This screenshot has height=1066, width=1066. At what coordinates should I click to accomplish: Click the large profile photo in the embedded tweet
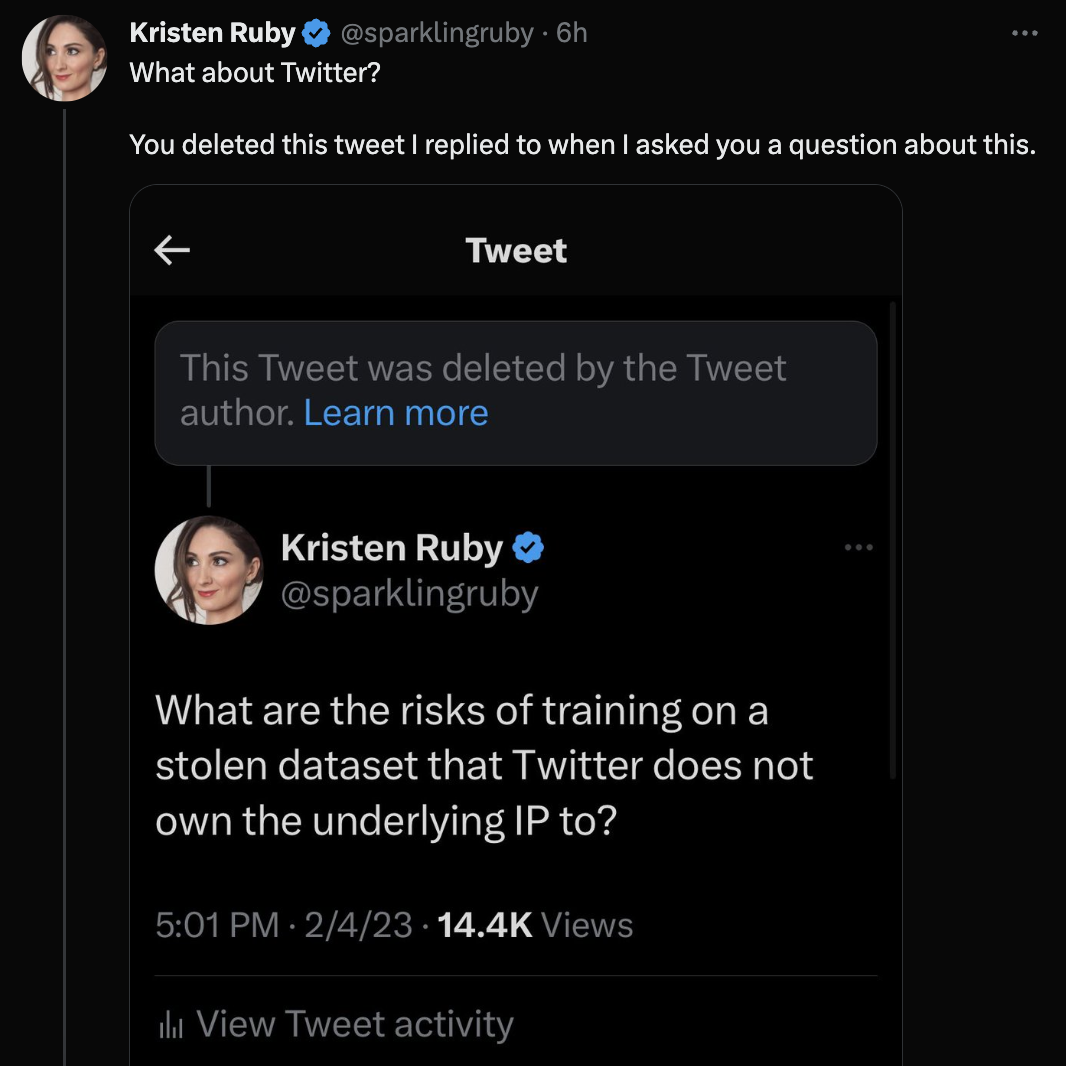click(x=208, y=570)
